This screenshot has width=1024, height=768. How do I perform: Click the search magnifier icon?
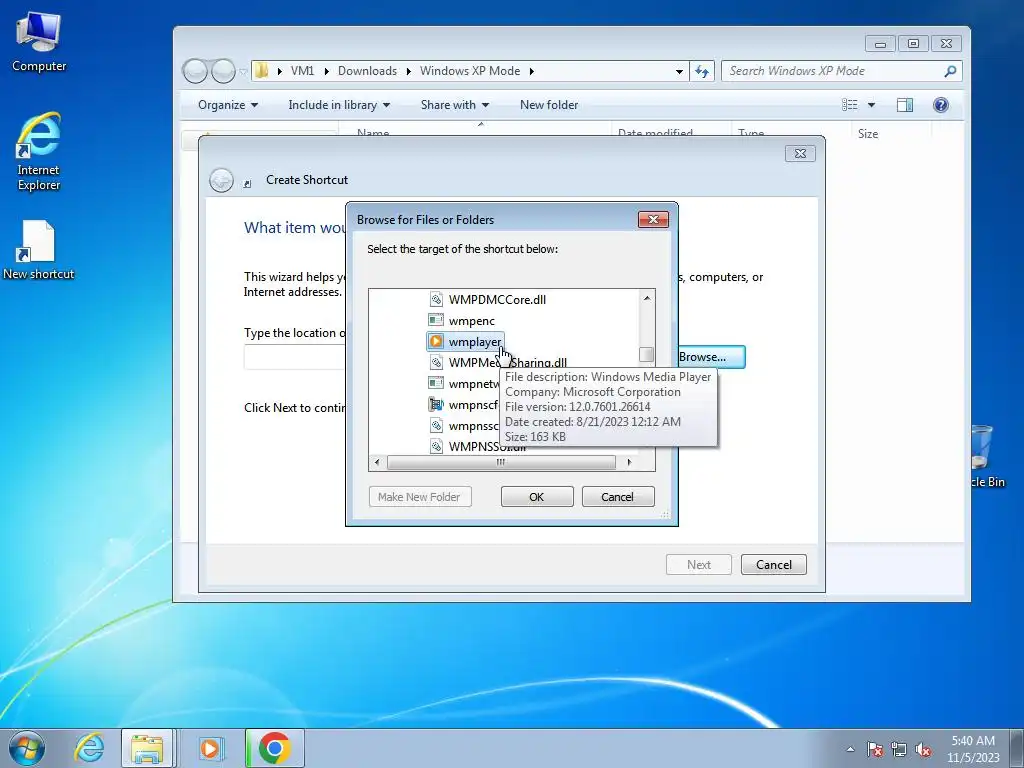pos(950,71)
